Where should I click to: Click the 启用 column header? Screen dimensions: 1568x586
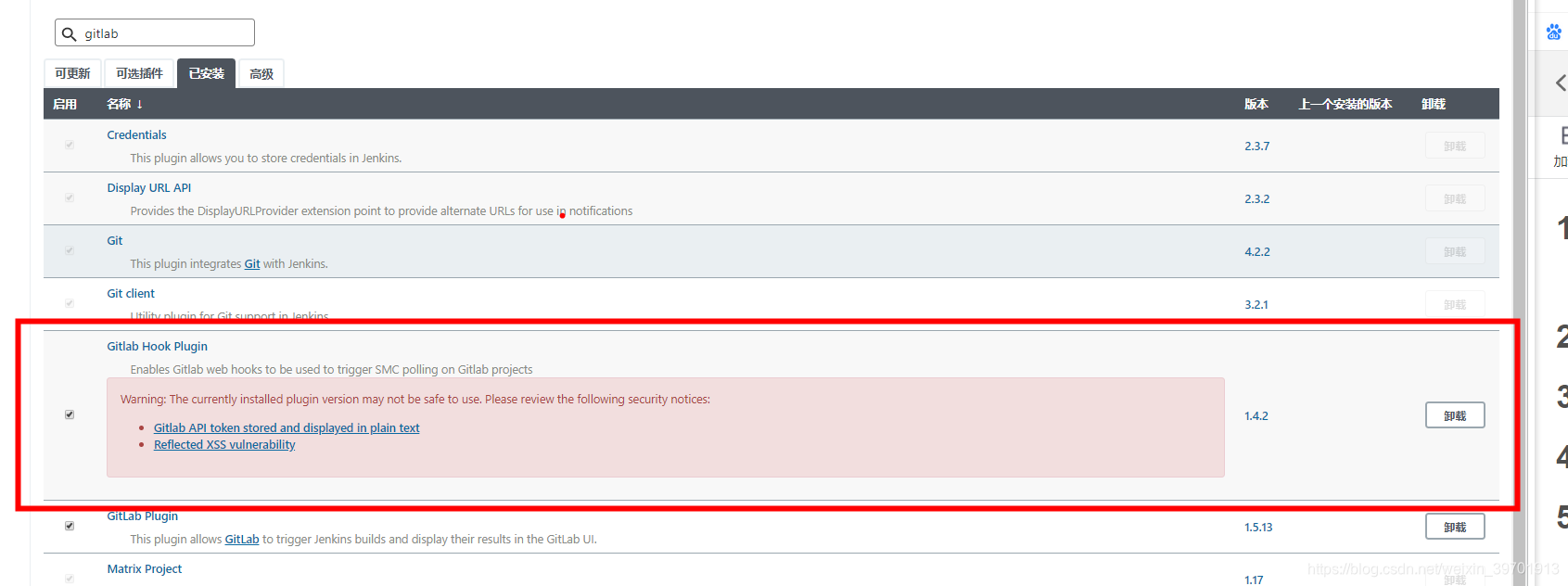[65, 104]
